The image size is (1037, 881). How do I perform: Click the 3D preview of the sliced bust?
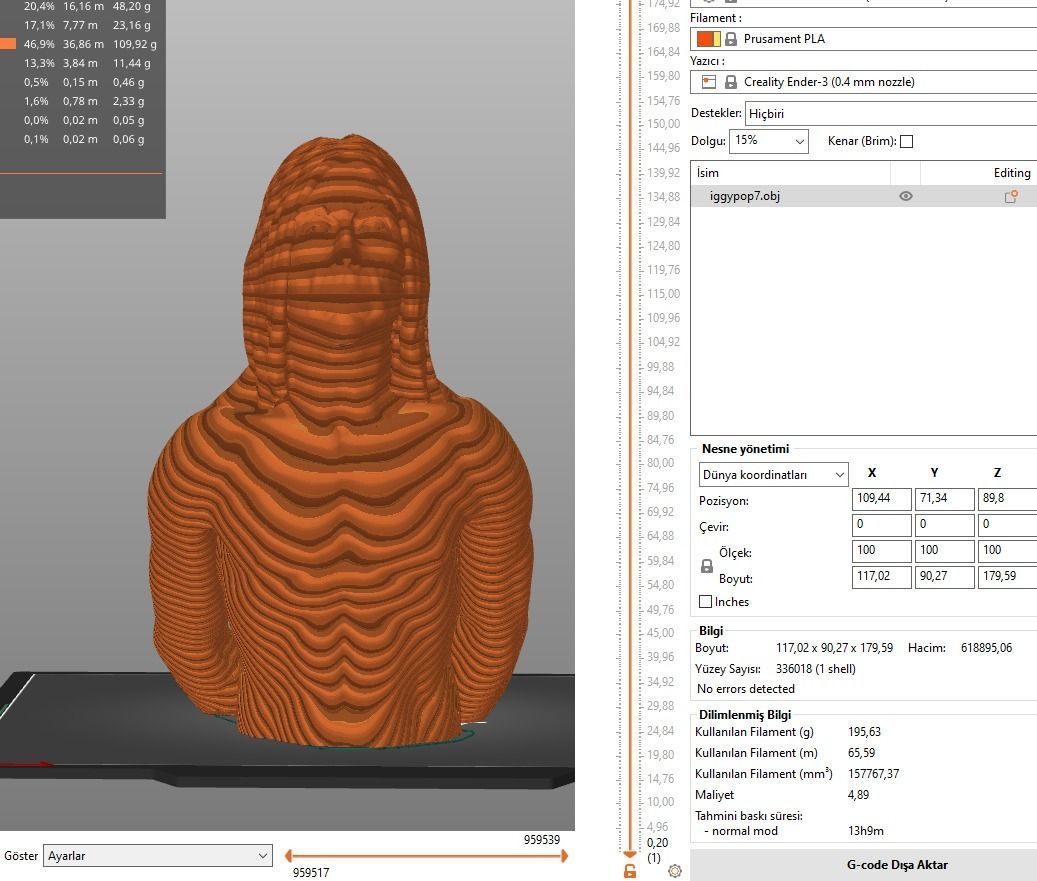341,443
